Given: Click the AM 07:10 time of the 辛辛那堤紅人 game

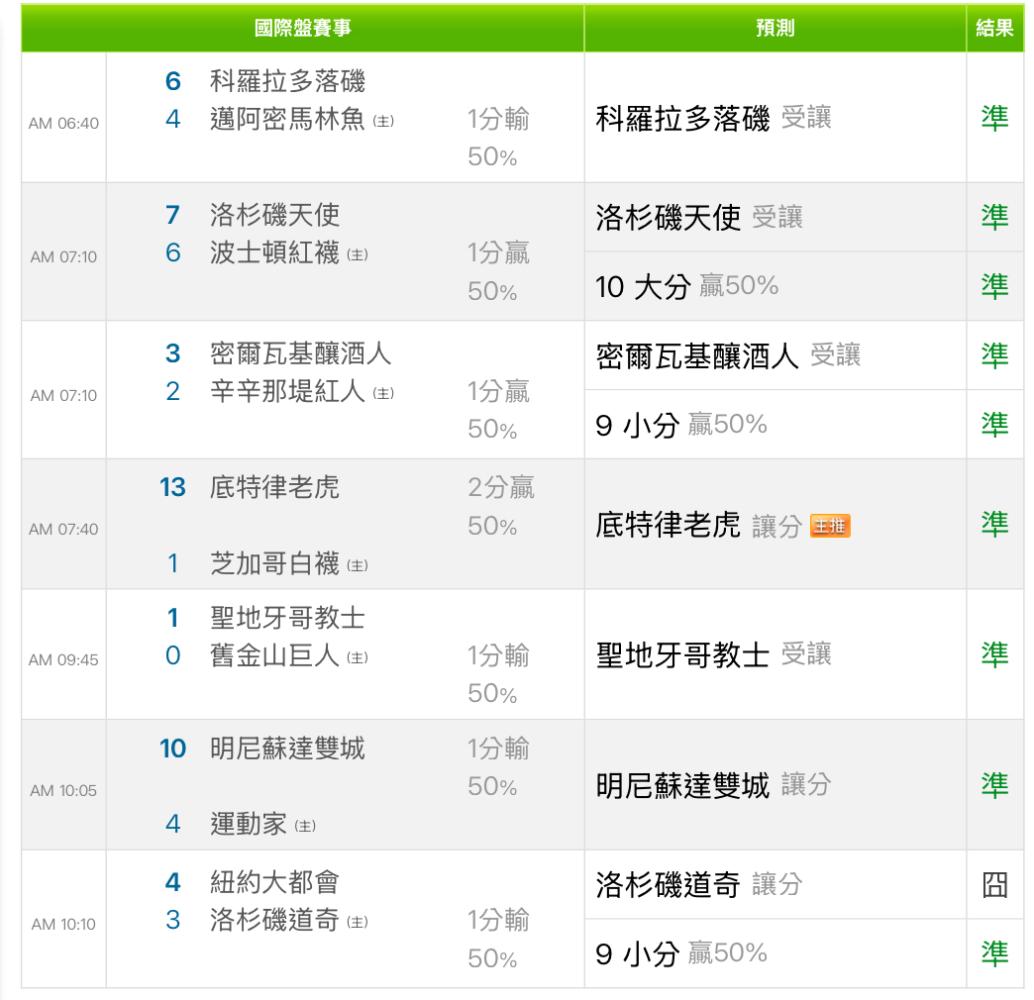Looking at the screenshot, I should point(63,395).
